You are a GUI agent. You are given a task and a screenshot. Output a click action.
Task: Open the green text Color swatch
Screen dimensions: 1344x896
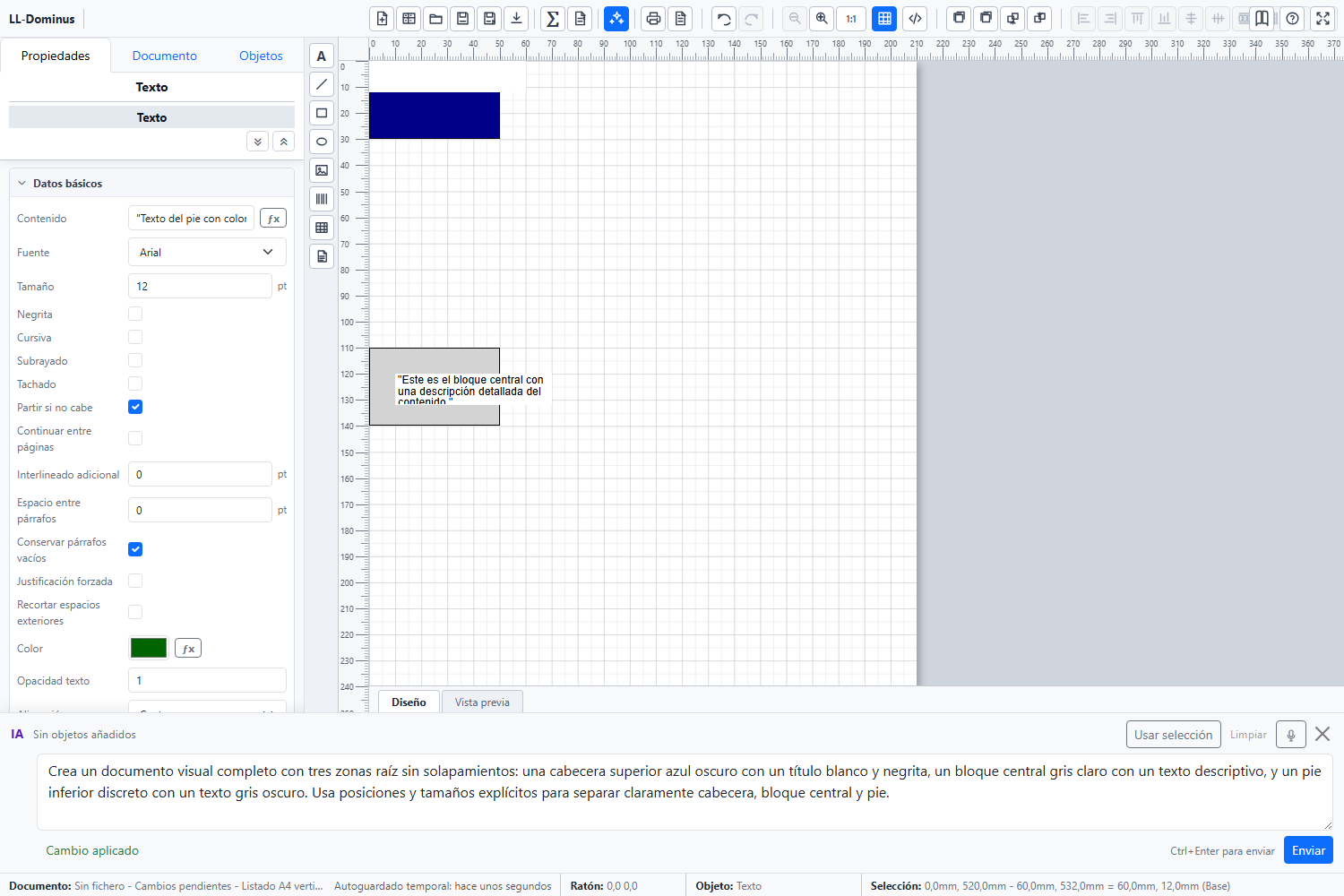coord(149,648)
